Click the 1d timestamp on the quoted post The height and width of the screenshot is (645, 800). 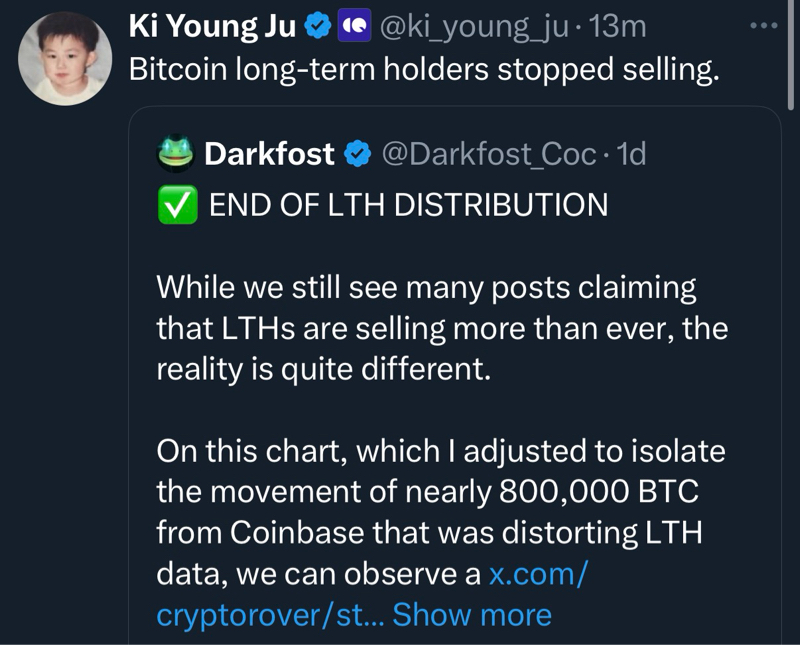[x=631, y=154]
